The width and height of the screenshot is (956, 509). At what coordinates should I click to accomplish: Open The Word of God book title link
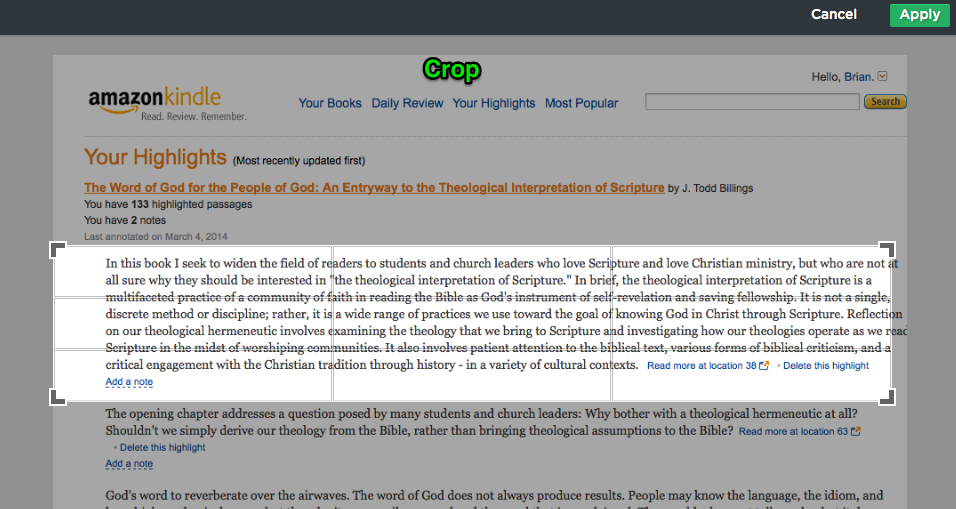point(374,188)
